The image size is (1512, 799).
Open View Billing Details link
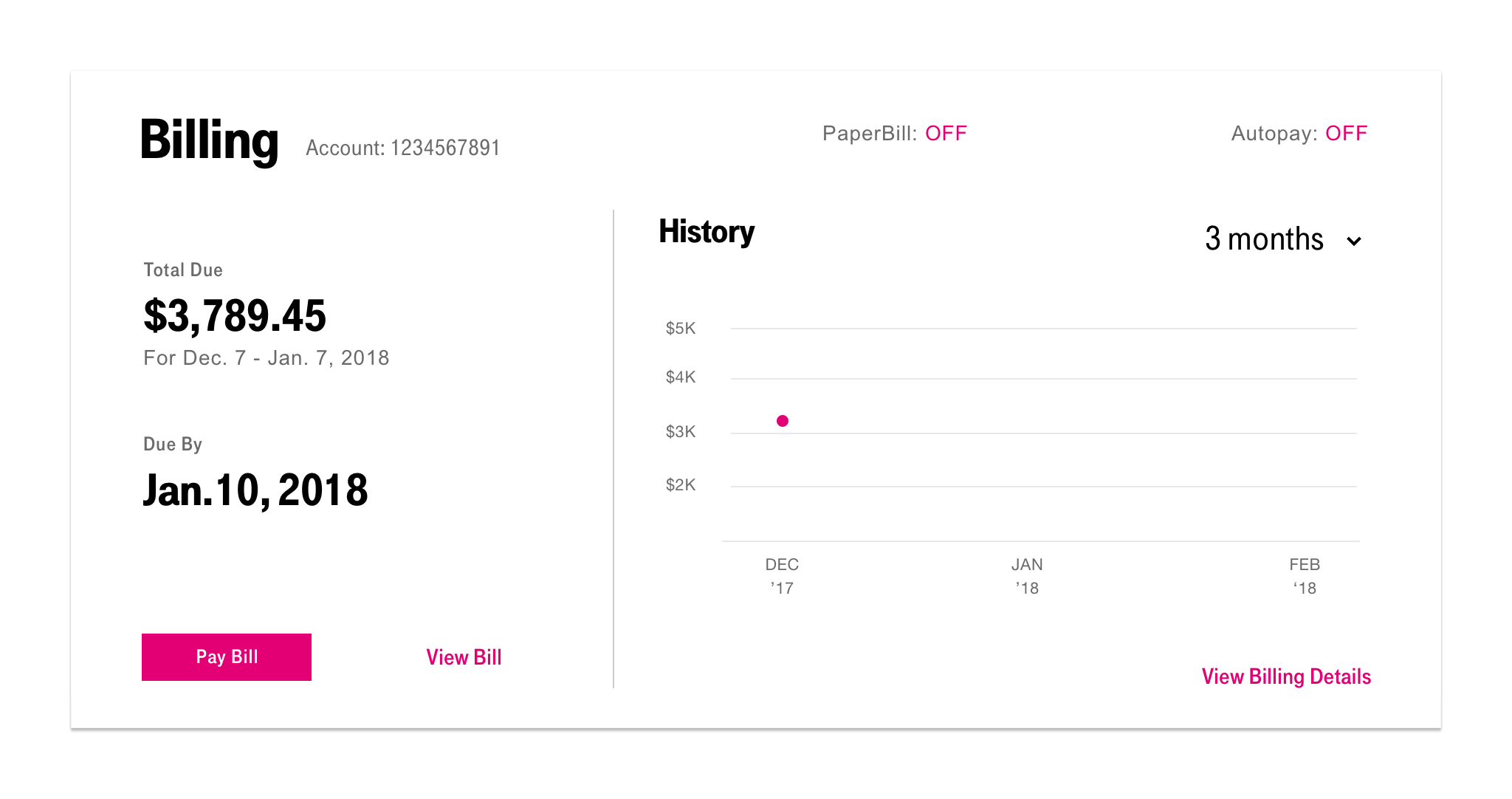1286,676
